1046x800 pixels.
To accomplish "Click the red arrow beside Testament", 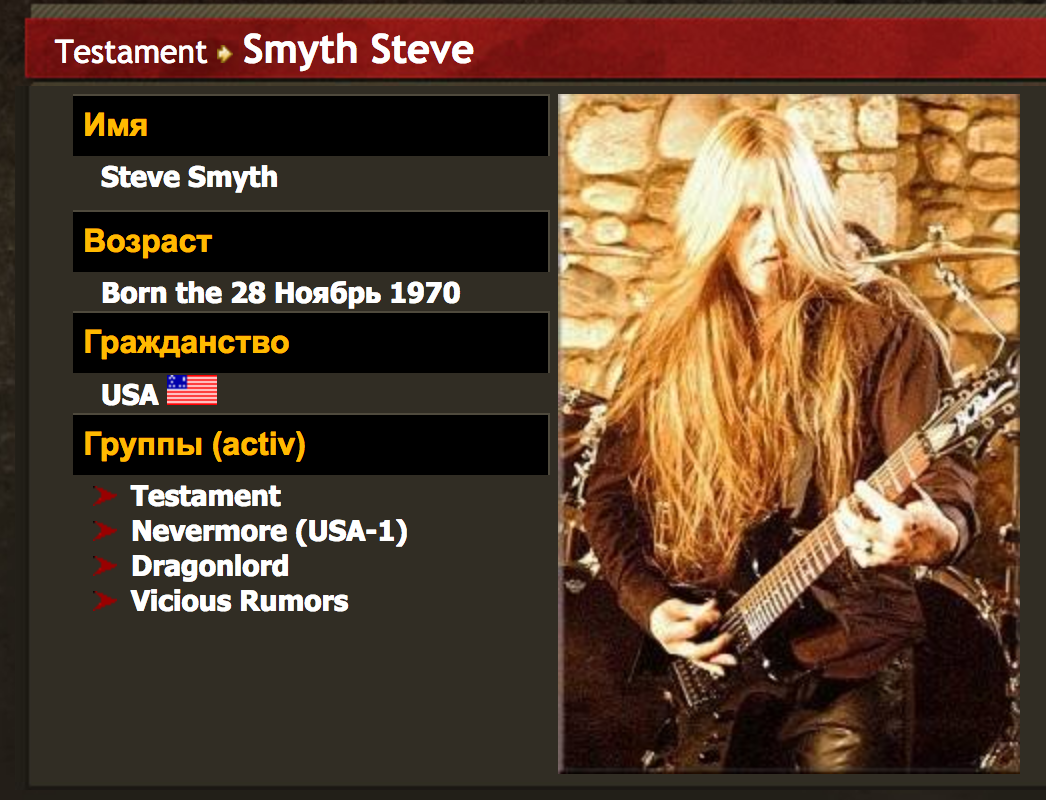I will (105, 496).
